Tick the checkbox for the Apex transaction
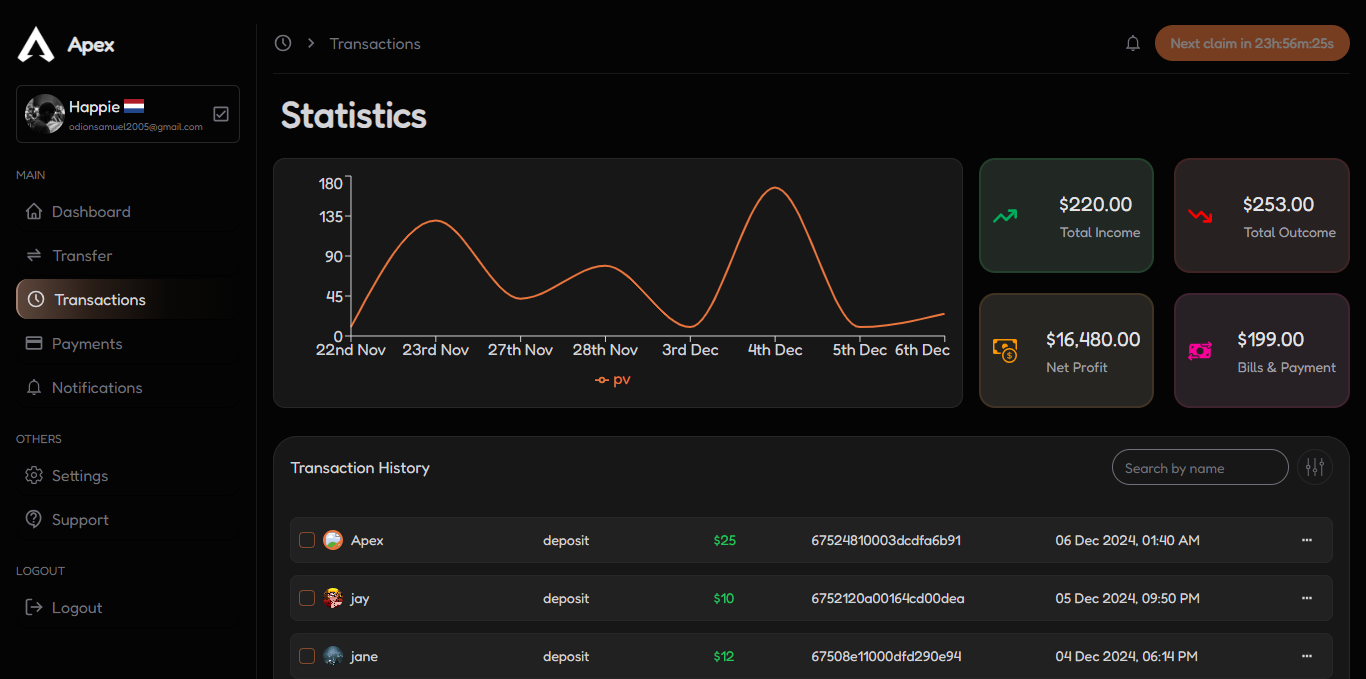The height and width of the screenshot is (679, 1366). click(x=307, y=540)
